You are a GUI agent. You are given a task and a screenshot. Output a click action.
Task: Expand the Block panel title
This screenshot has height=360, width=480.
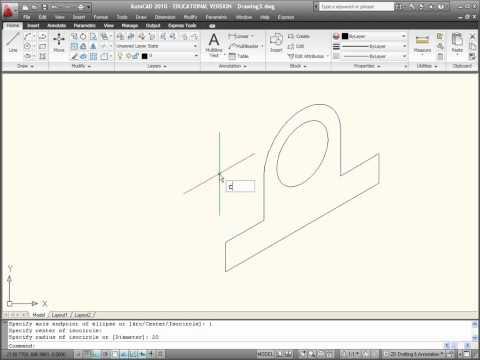point(298,66)
